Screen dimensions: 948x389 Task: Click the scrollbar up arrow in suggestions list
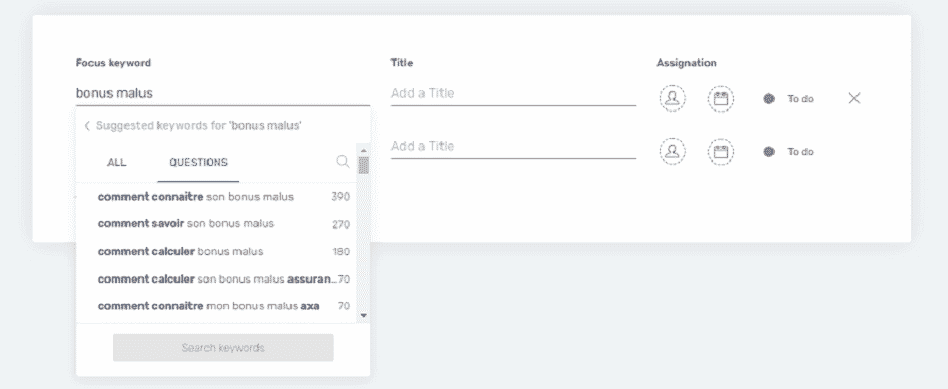click(363, 151)
